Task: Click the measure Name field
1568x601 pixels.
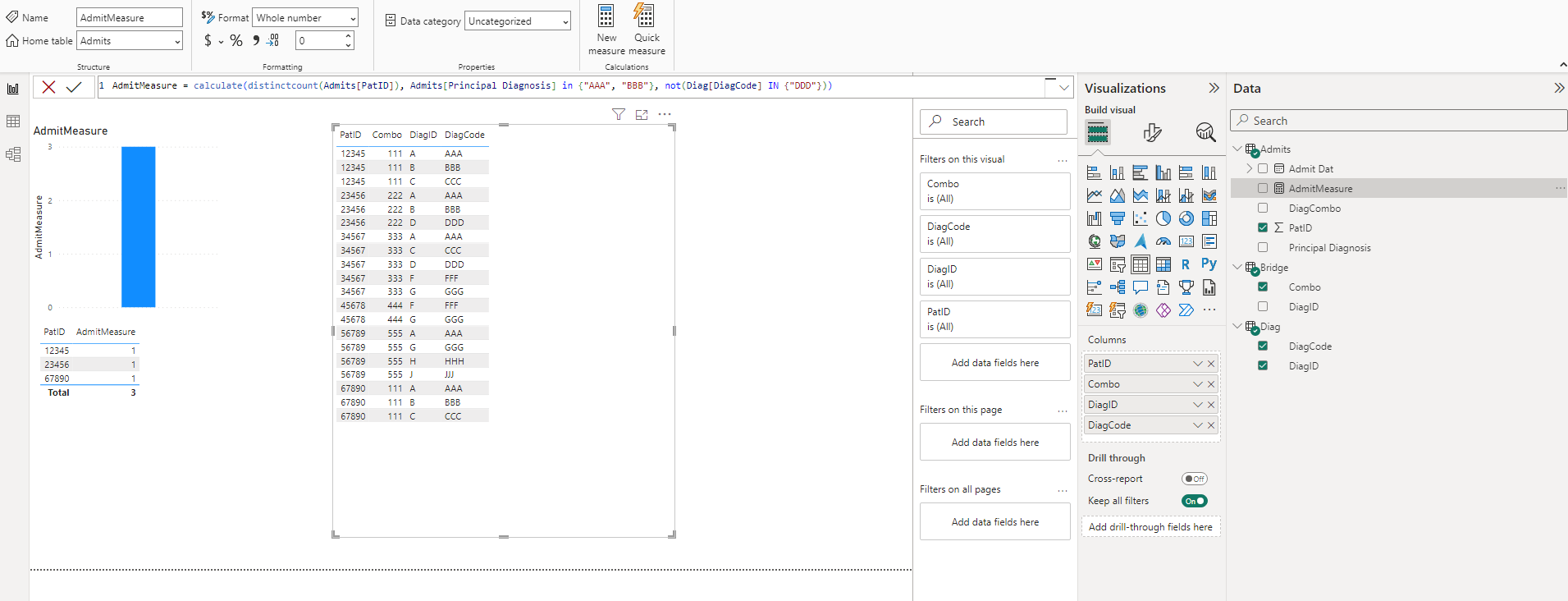Action: pyautogui.click(x=130, y=17)
